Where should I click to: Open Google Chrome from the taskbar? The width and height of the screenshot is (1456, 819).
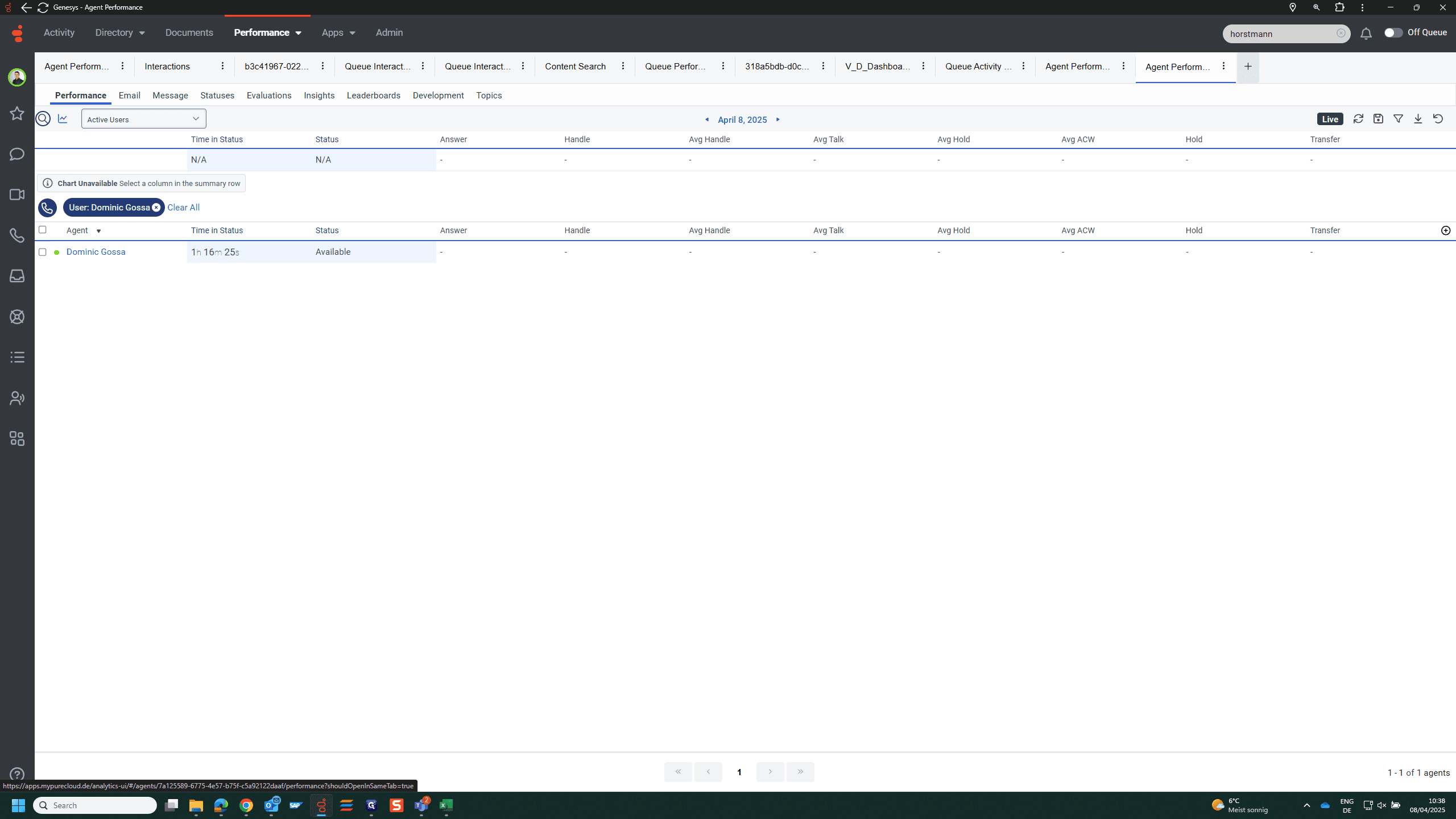click(x=246, y=805)
